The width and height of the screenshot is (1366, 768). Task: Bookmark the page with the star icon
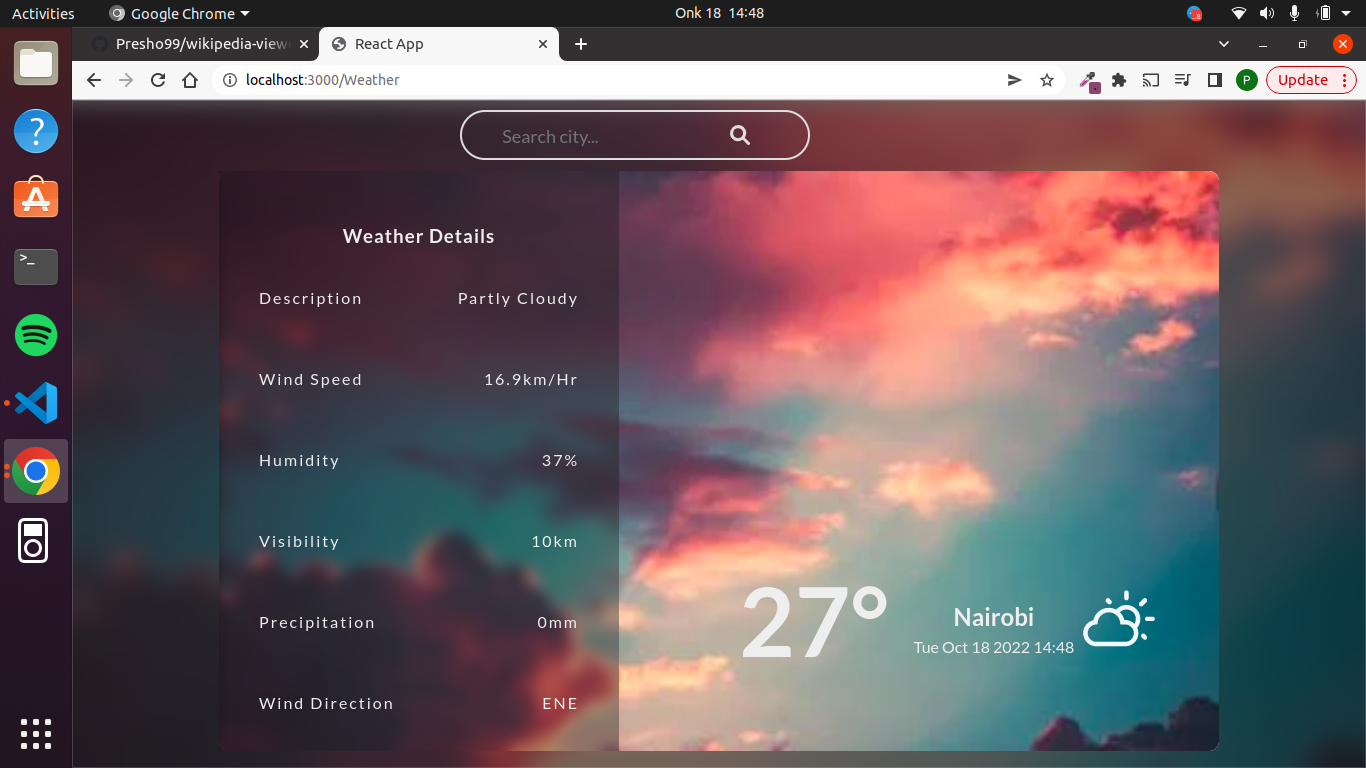(x=1046, y=80)
